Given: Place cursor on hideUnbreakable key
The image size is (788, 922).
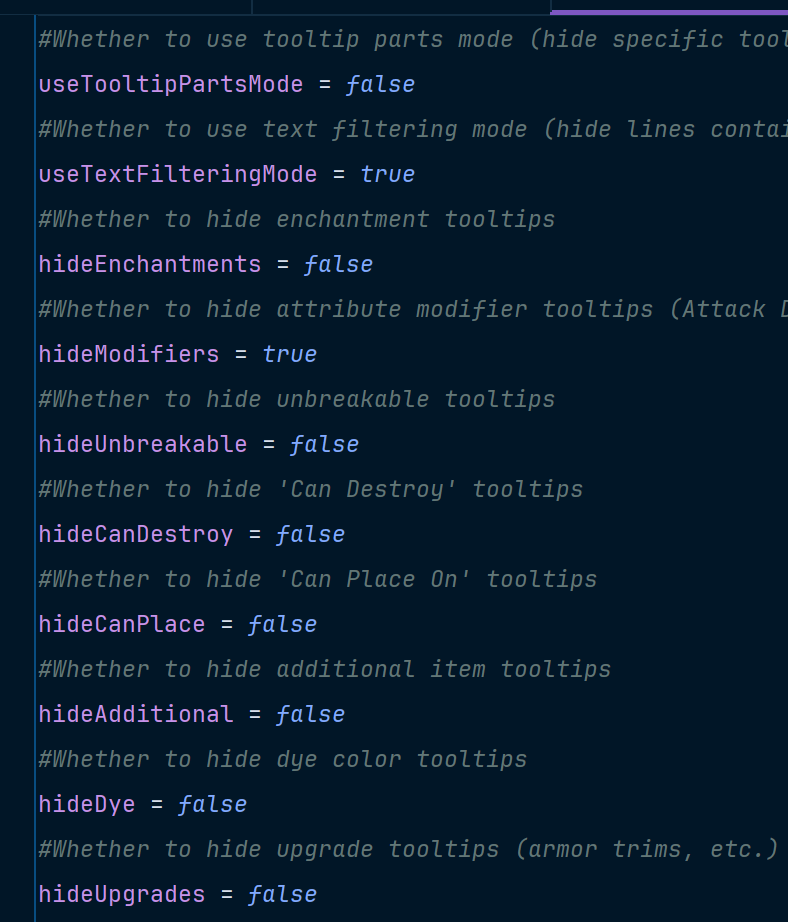Looking at the screenshot, I should point(143,445).
